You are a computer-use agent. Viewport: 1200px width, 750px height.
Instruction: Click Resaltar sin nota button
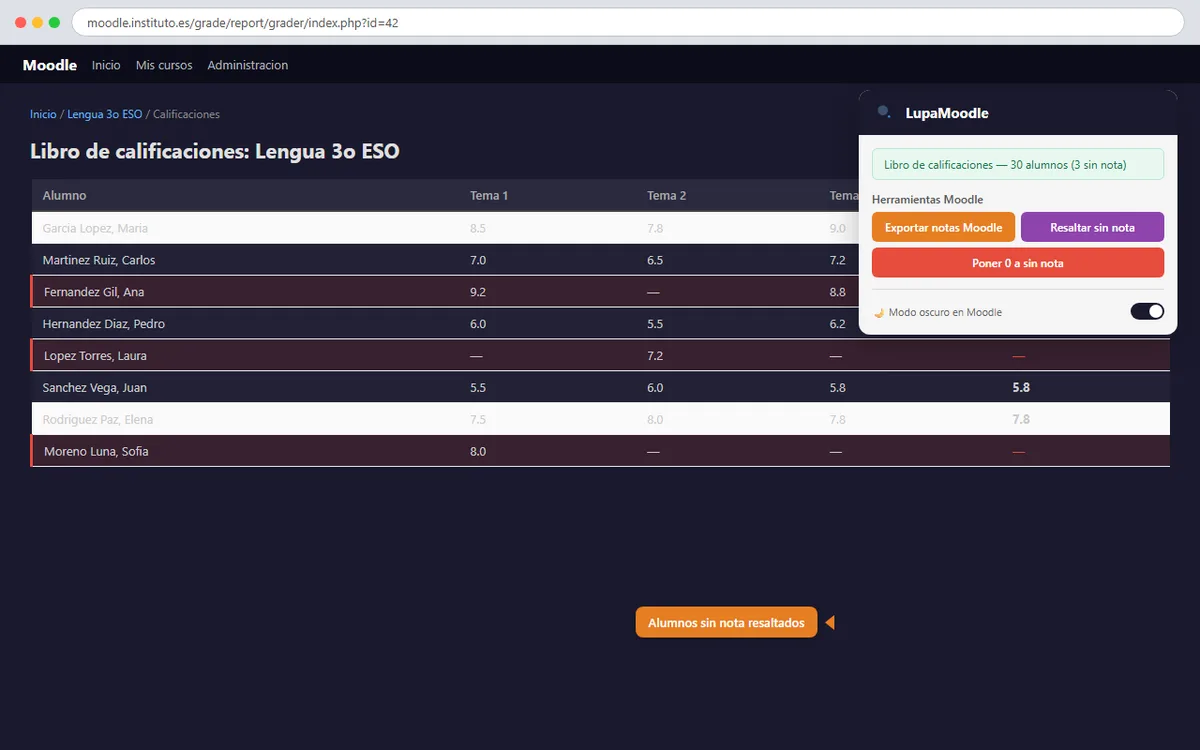coord(1092,227)
